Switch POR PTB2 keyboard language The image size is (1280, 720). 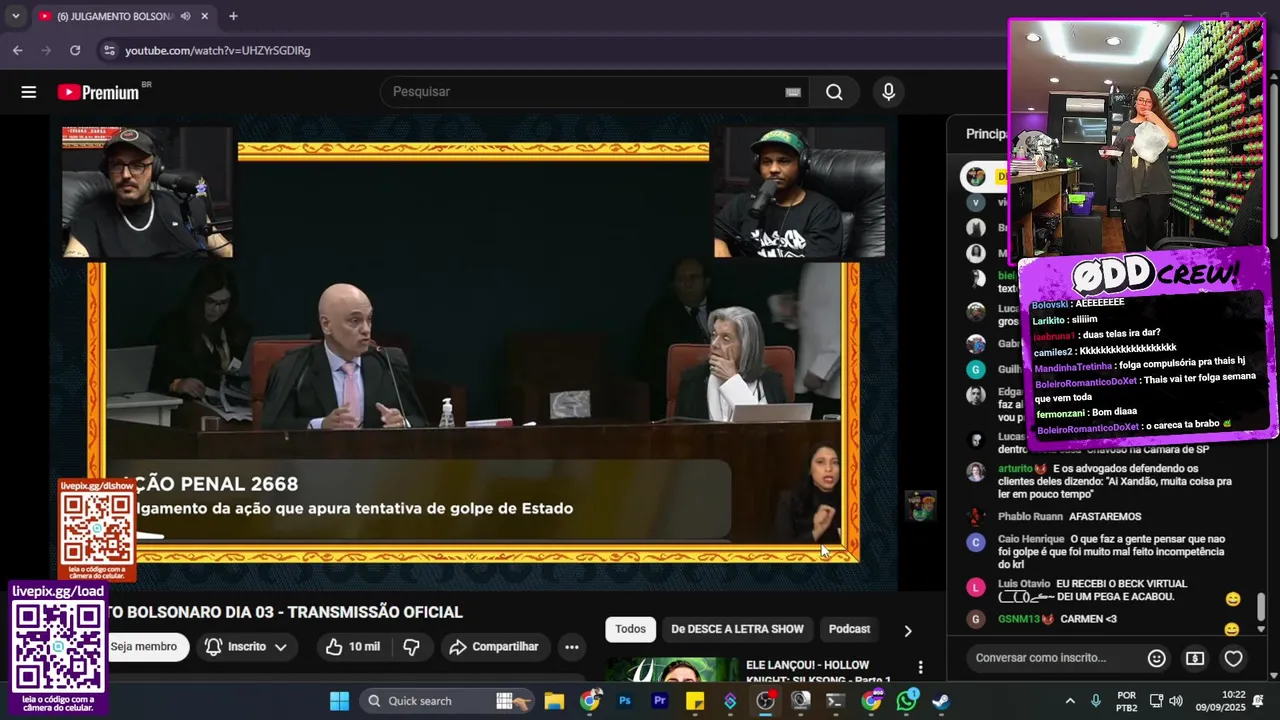(1127, 701)
